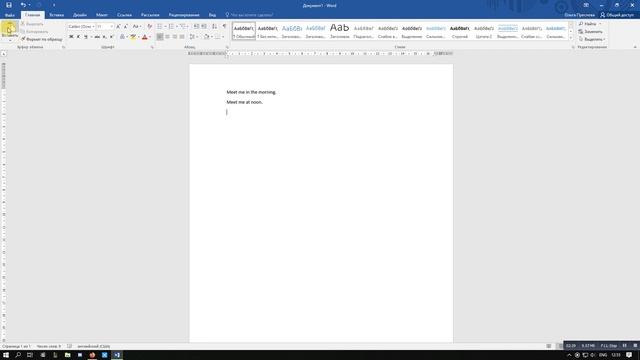Increase font size with the grow icon
This screenshot has width=640, height=360.
tap(118, 26)
